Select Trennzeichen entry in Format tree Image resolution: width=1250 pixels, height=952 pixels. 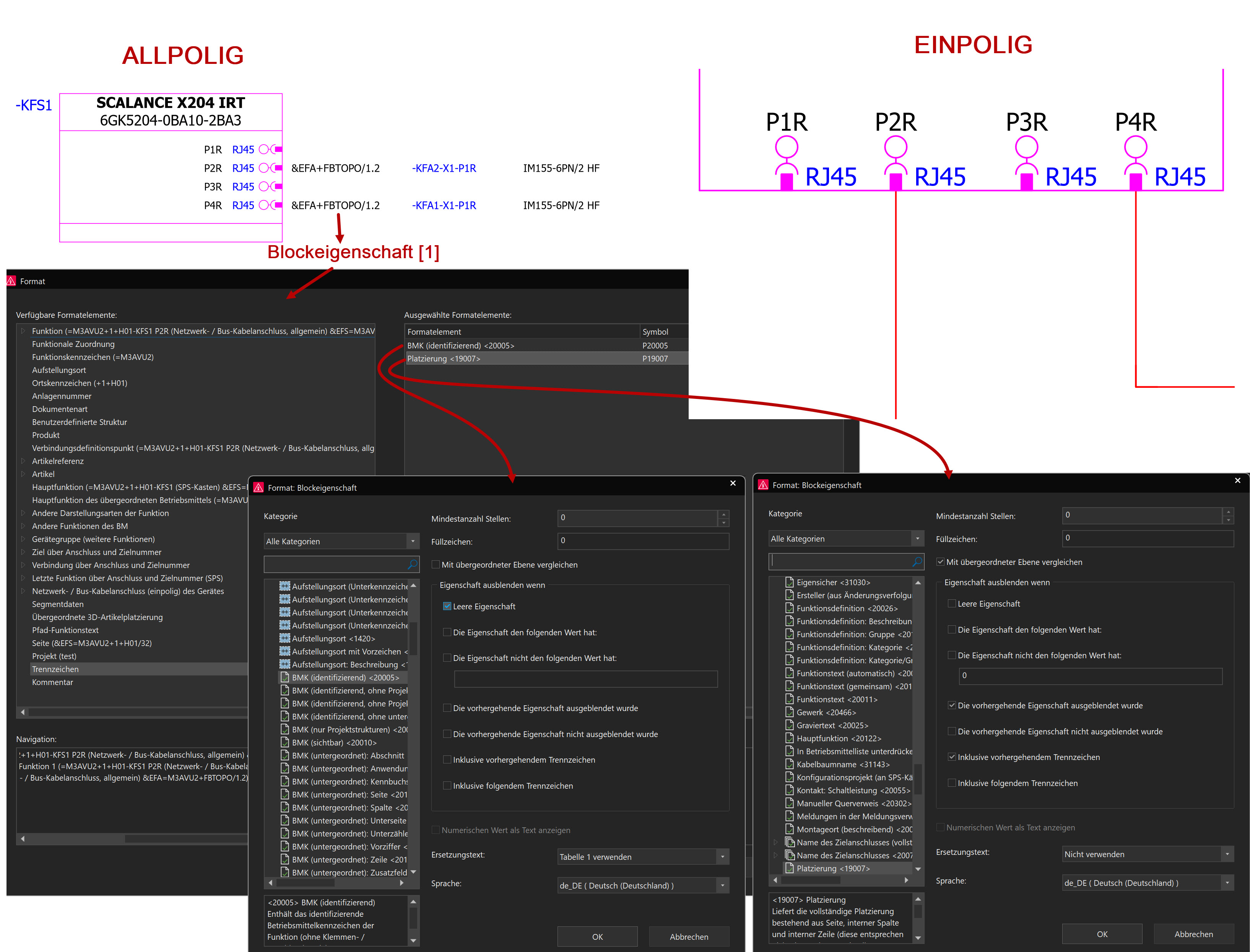(x=139, y=669)
